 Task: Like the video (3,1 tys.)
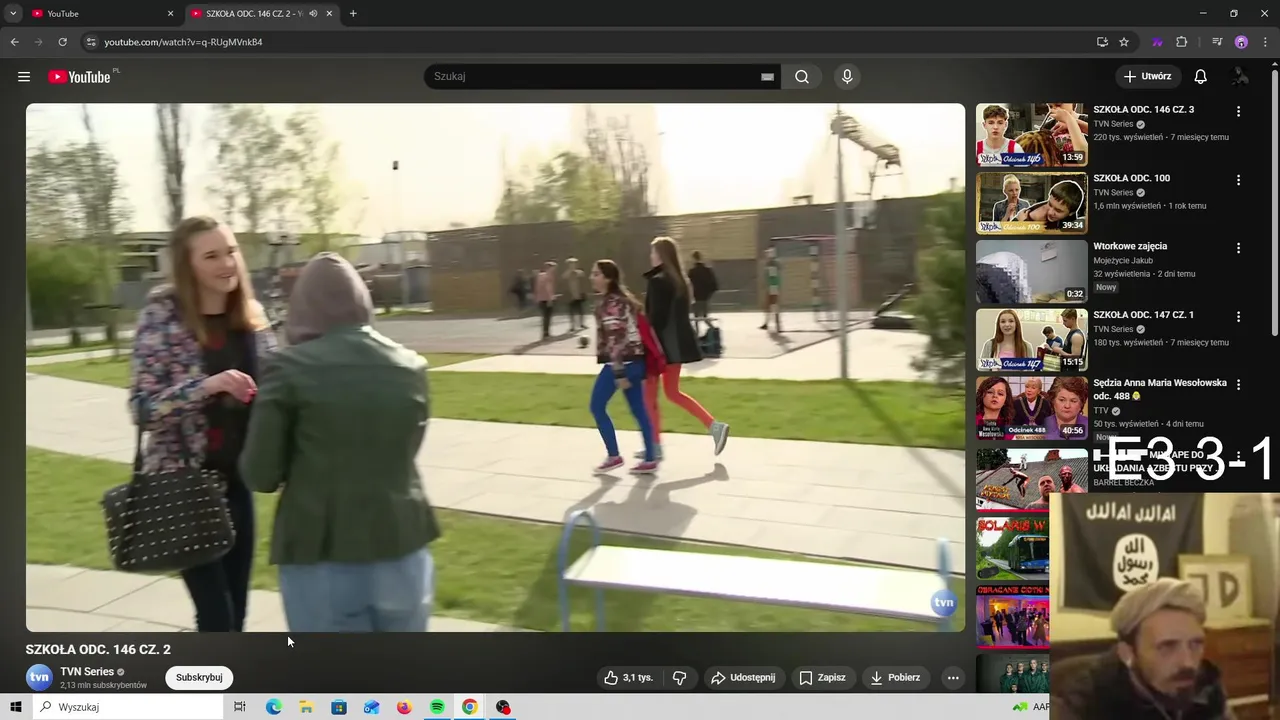629,677
